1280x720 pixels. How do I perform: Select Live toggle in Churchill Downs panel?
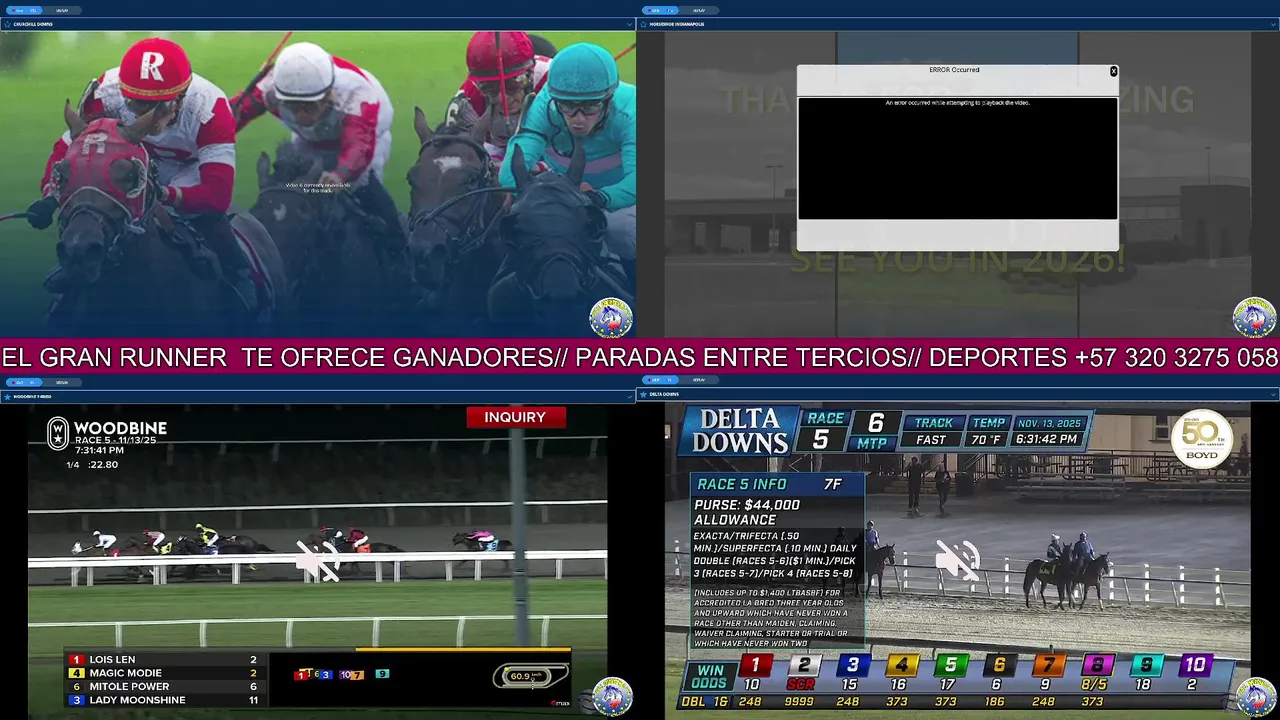coord(26,10)
